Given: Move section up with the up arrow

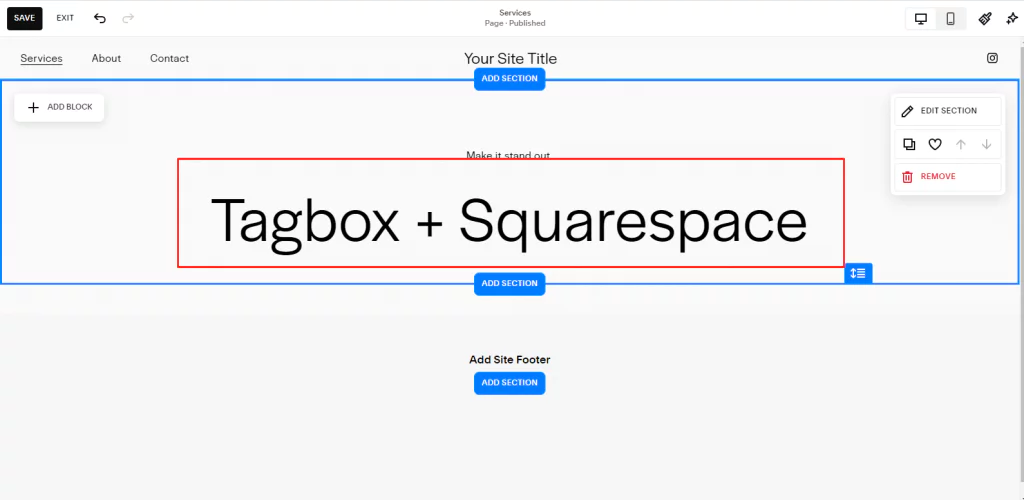Looking at the screenshot, I should pos(961,144).
